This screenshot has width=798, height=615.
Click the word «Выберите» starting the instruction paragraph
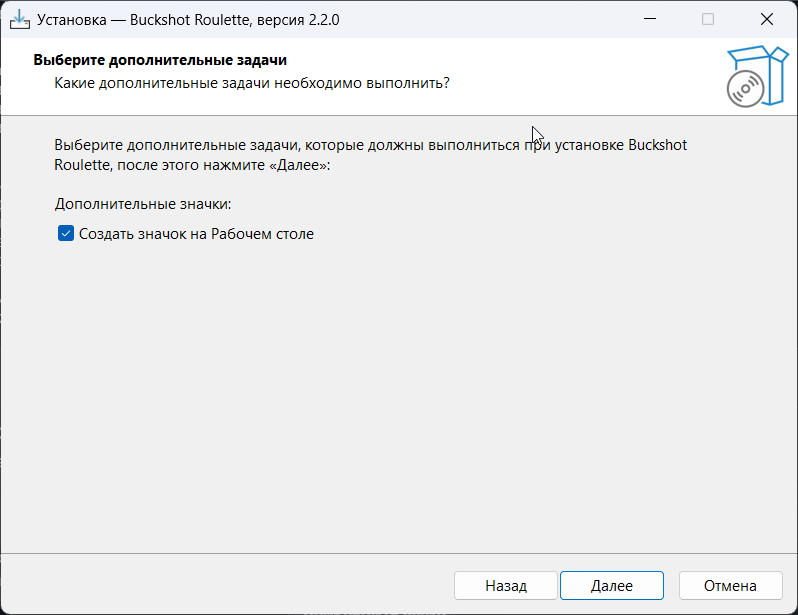(x=89, y=145)
